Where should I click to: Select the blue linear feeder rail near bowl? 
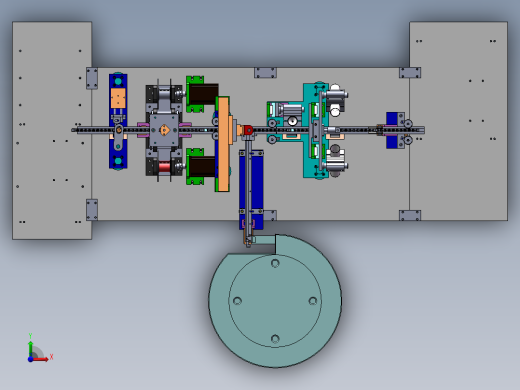coord(251,189)
